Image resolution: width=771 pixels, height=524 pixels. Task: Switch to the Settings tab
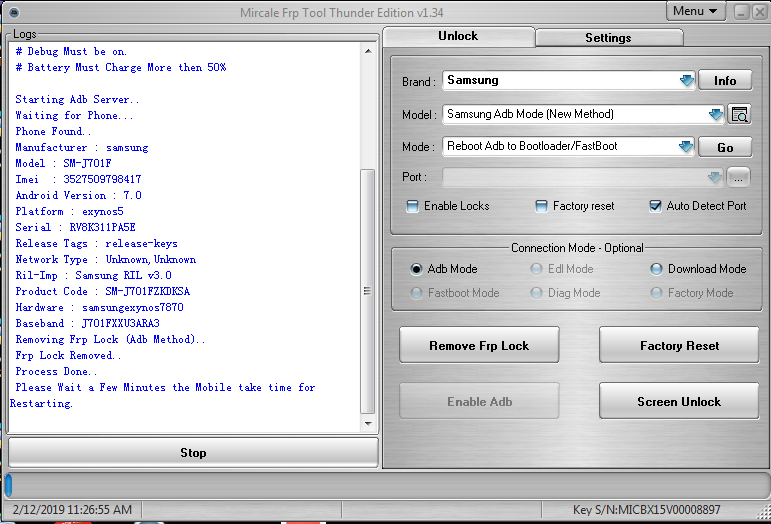click(609, 38)
